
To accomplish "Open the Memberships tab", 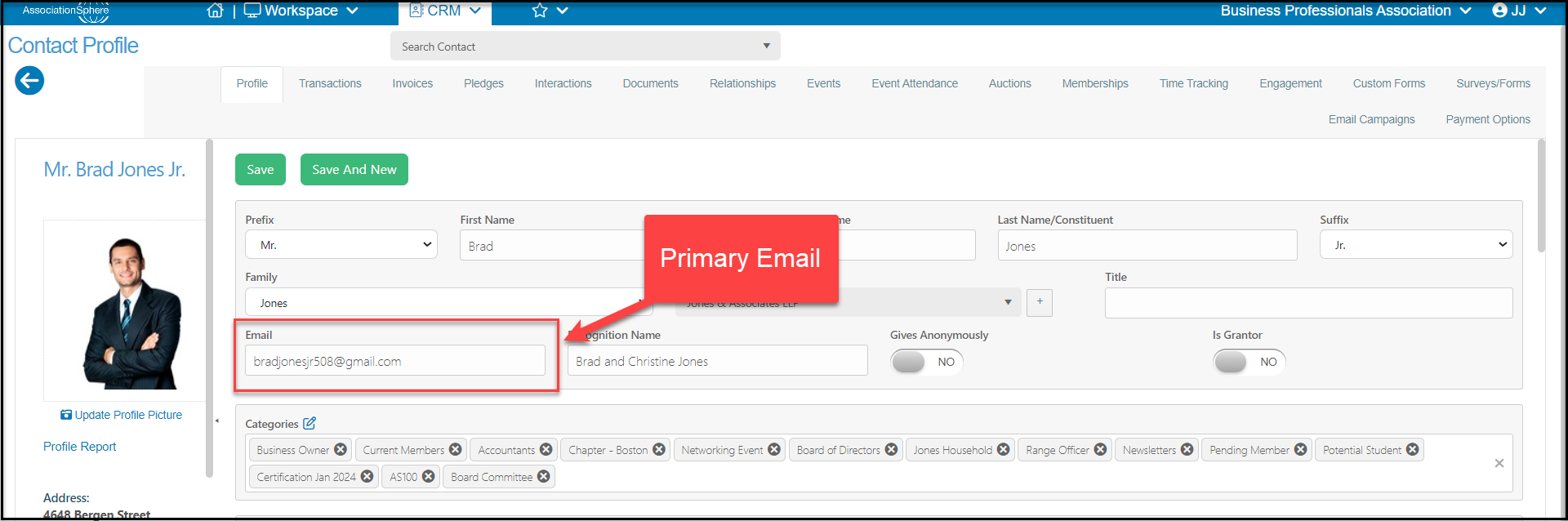I will pyautogui.click(x=1095, y=83).
